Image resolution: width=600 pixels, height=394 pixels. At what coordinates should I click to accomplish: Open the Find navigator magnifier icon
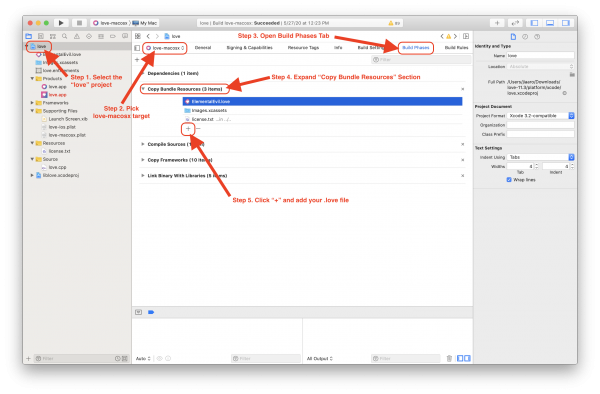click(65, 36)
